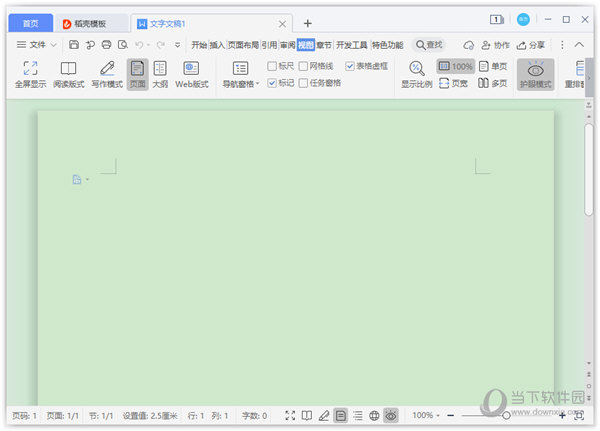The image size is (600, 431).
Task: Enable the 网格线 gridlines checkbox
Action: tap(303, 66)
